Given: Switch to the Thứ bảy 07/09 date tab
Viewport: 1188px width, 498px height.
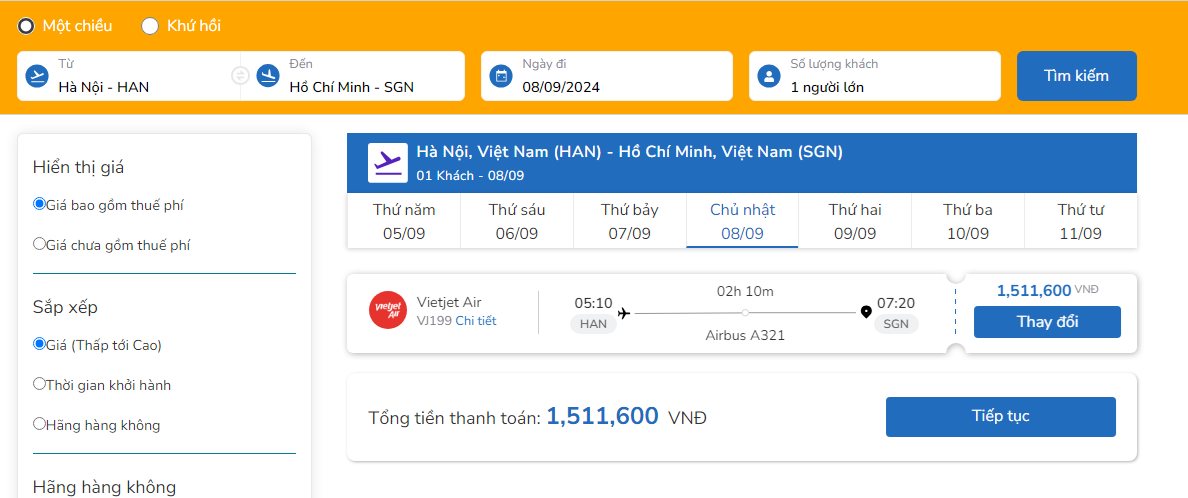Looking at the screenshot, I should (629, 222).
